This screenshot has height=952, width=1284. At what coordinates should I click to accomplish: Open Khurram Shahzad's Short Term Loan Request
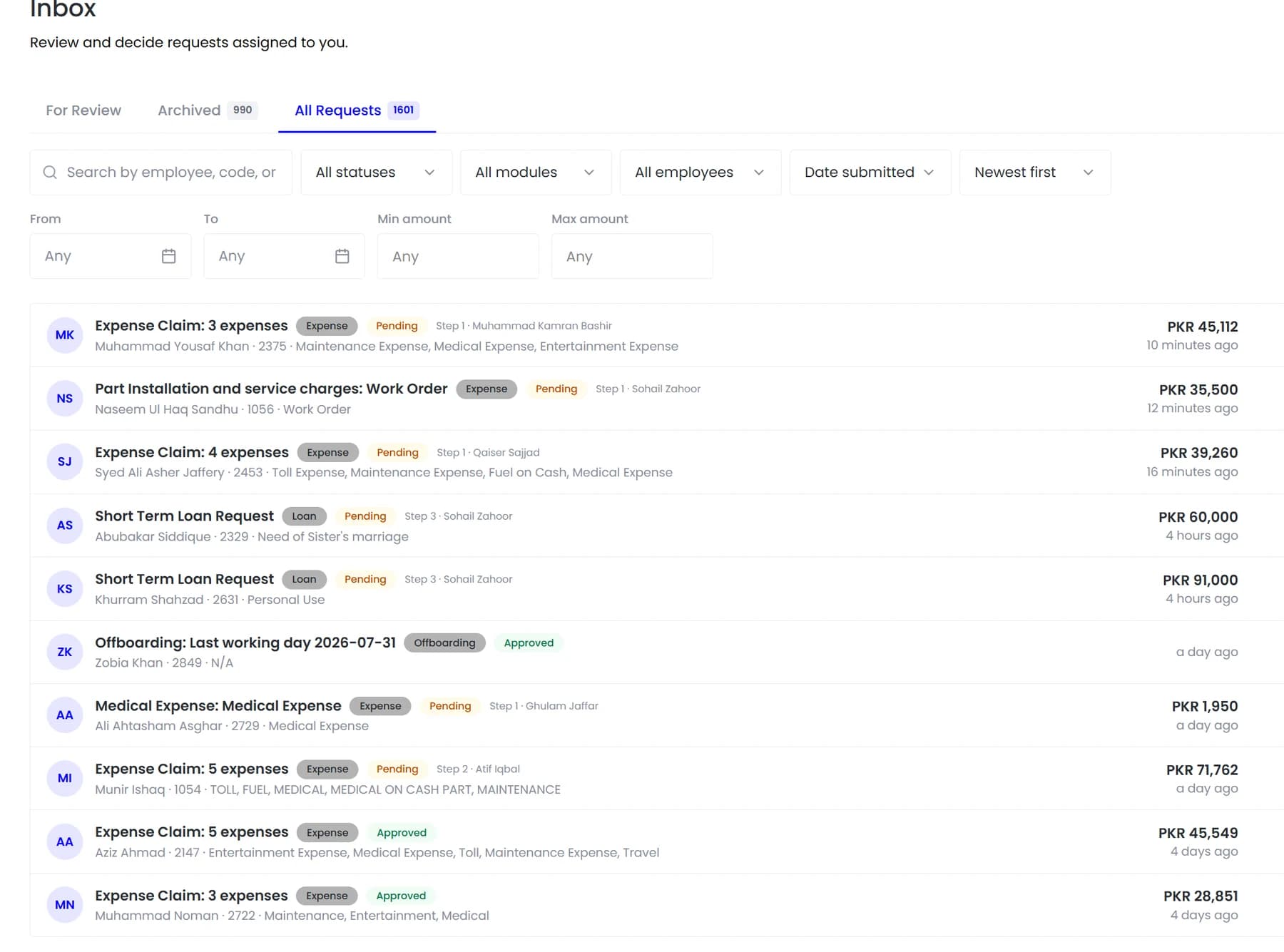tap(184, 579)
